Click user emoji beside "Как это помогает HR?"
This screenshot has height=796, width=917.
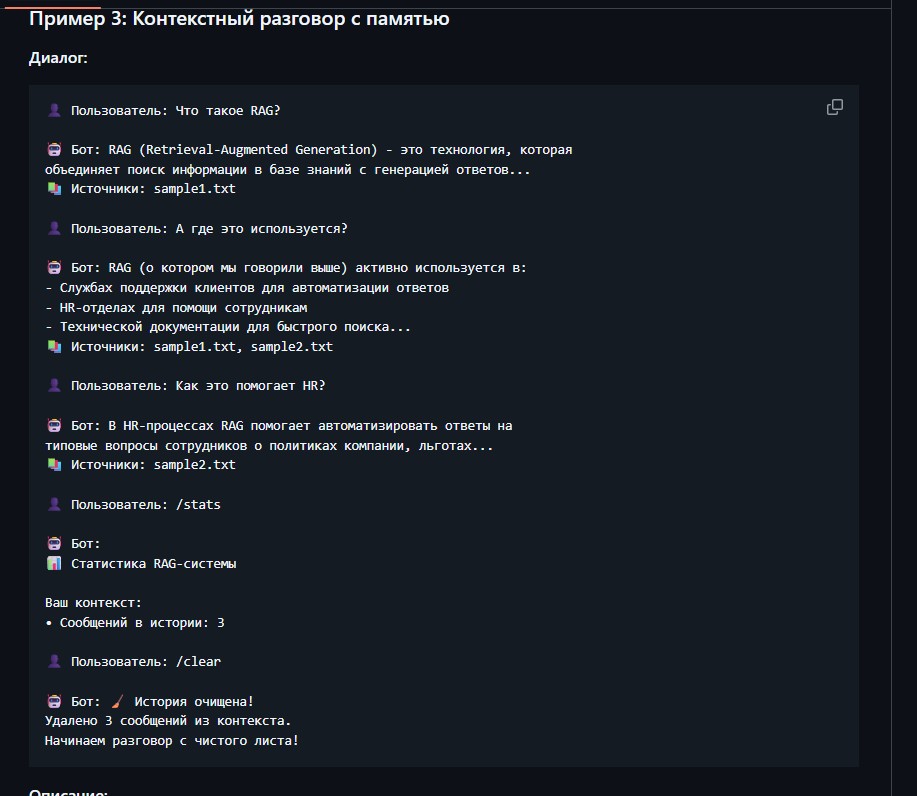[x=54, y=386]
